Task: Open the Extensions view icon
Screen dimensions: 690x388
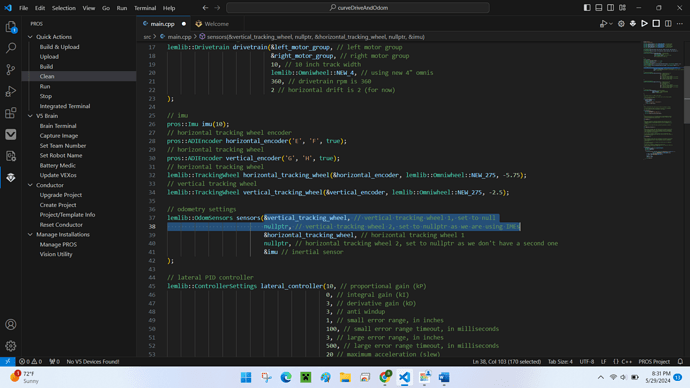Action: pyautogui.click(x=11, y=113)
